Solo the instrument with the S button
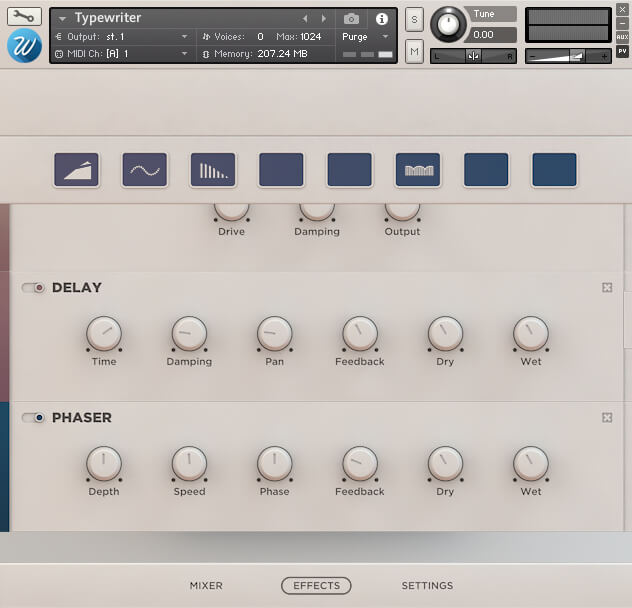The image size is (632, 608). pos(414,22)
